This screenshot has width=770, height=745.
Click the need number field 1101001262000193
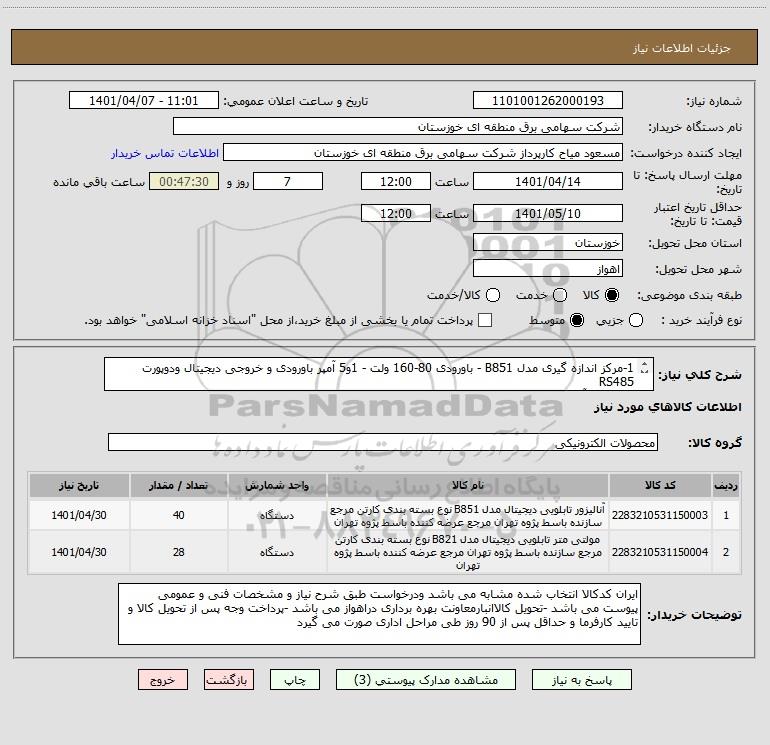point(548,100)
